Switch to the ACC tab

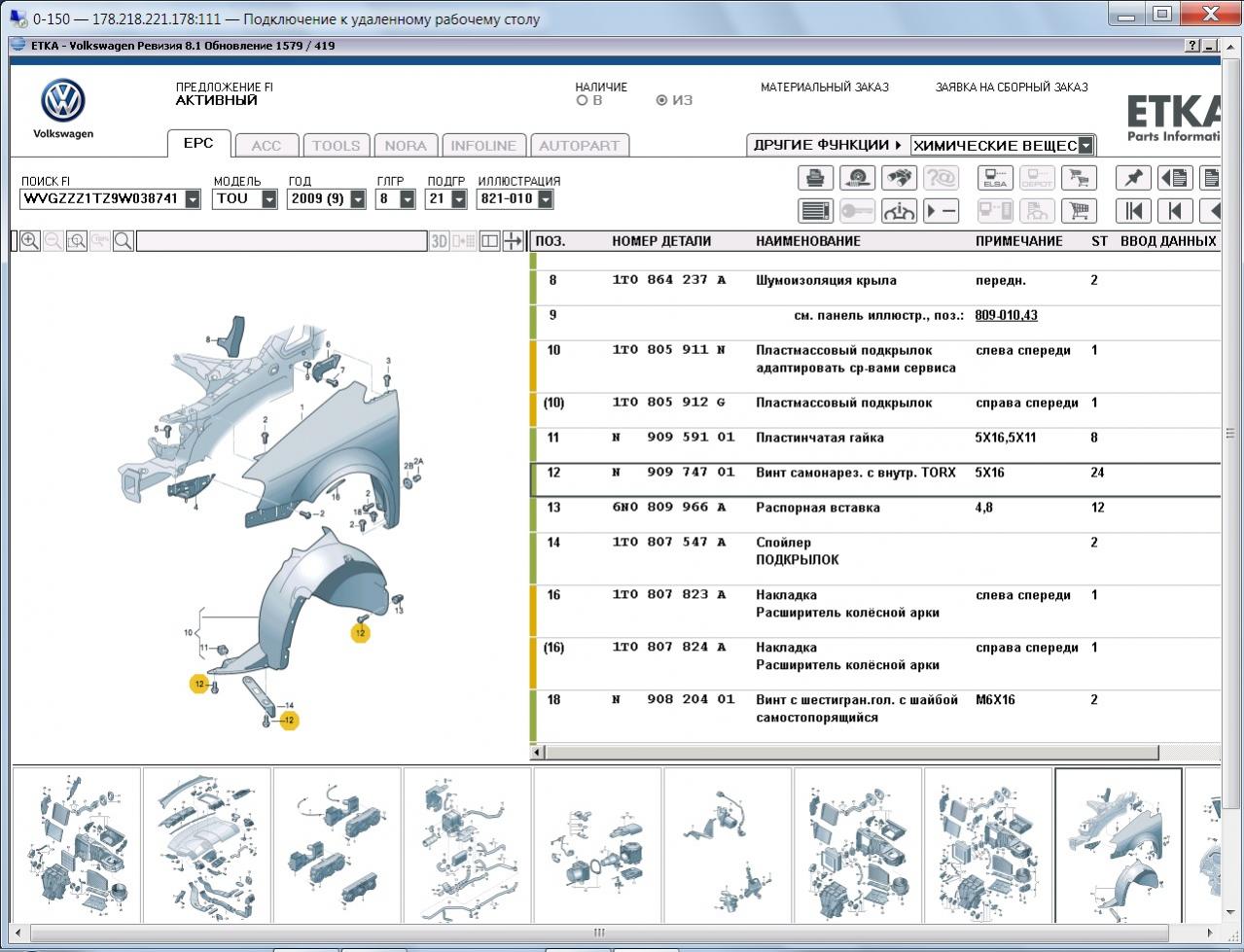pyautogui.click(x=267, y=146)
